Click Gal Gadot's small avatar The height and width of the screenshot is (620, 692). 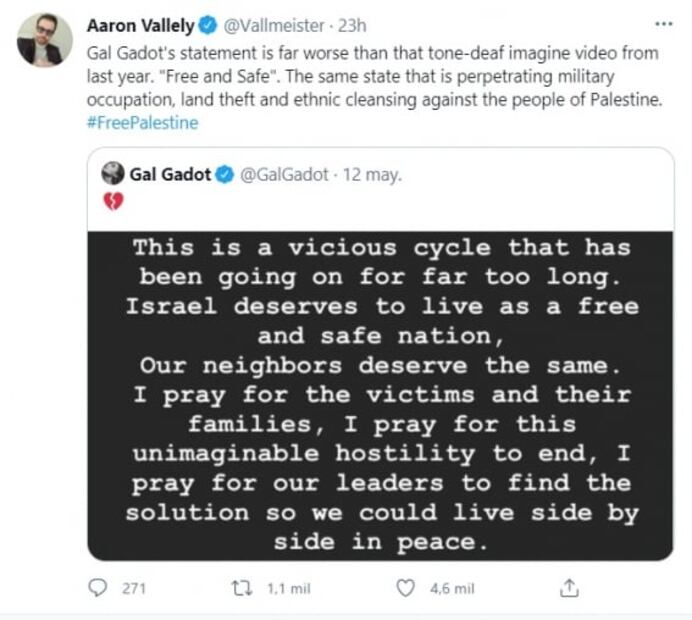coord(113,173)
